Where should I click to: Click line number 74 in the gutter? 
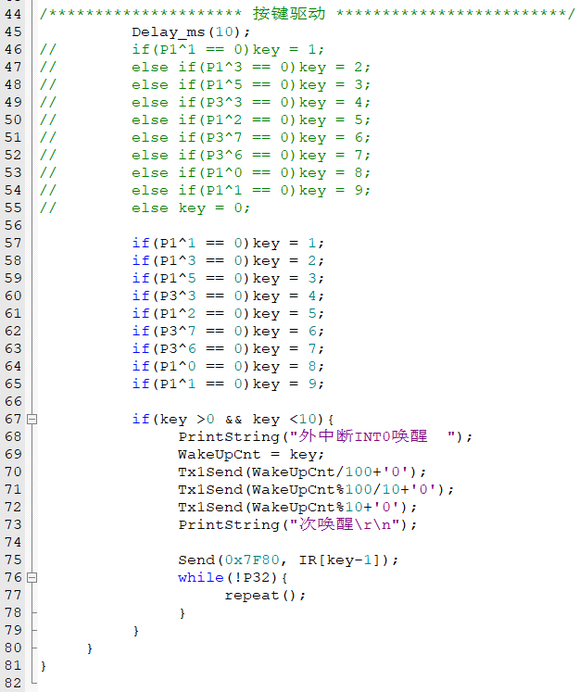[x=13, y=542]
